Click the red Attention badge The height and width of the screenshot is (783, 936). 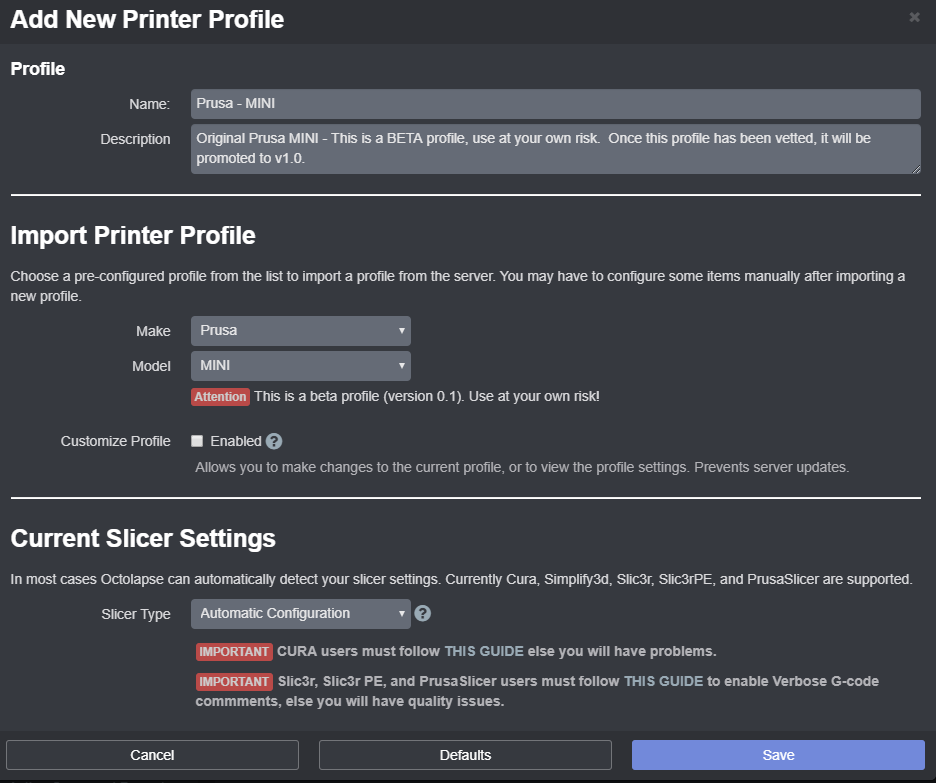[220, 397]
